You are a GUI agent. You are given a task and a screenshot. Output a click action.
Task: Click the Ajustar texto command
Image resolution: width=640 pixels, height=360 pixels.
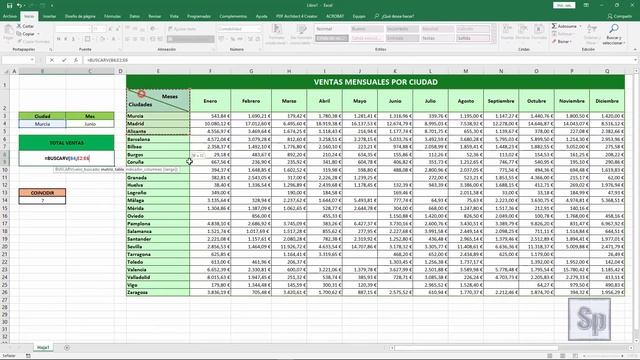(x=182, y=29)
